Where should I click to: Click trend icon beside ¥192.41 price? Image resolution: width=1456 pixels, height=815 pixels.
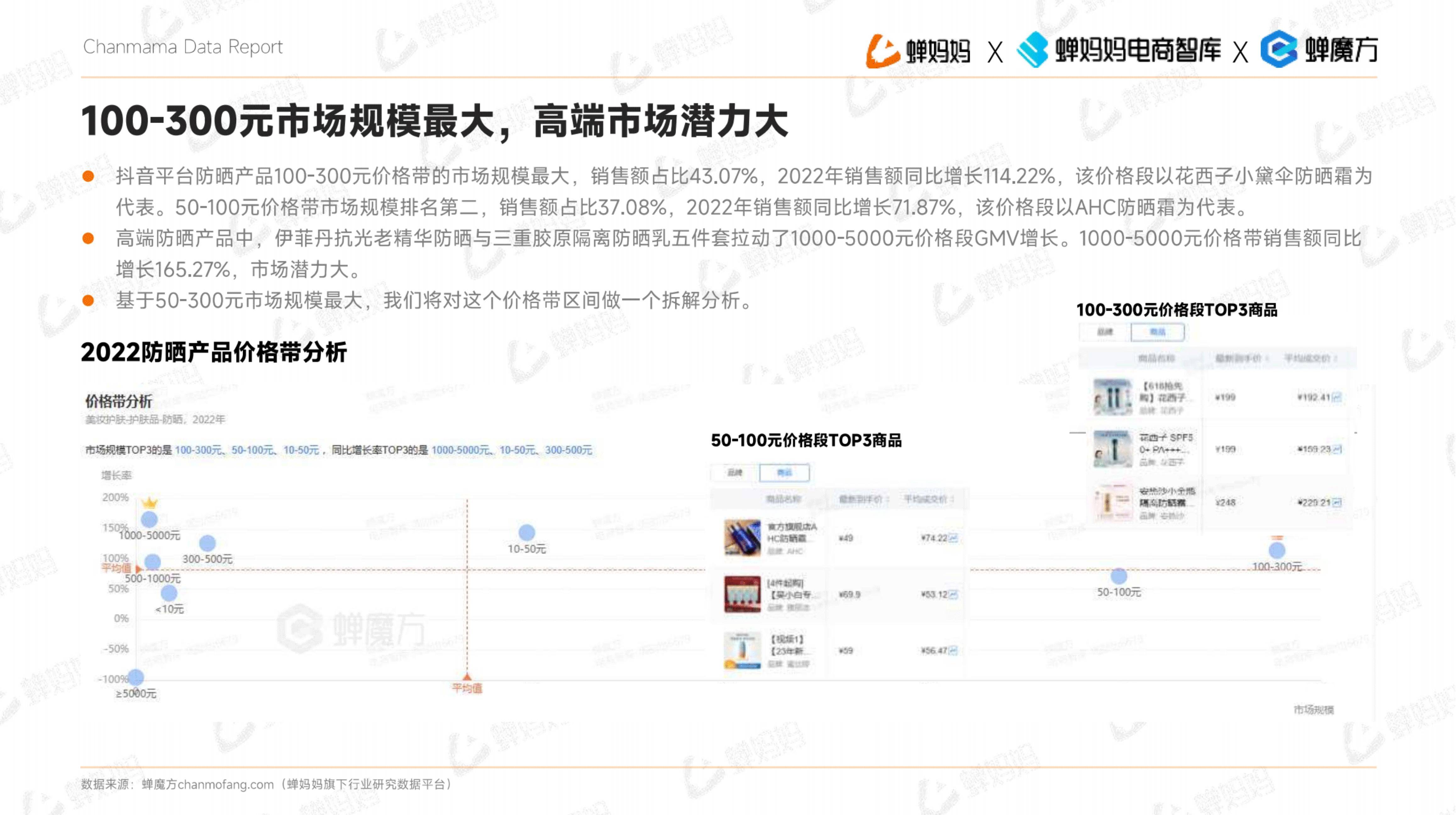pos(1337,398)
